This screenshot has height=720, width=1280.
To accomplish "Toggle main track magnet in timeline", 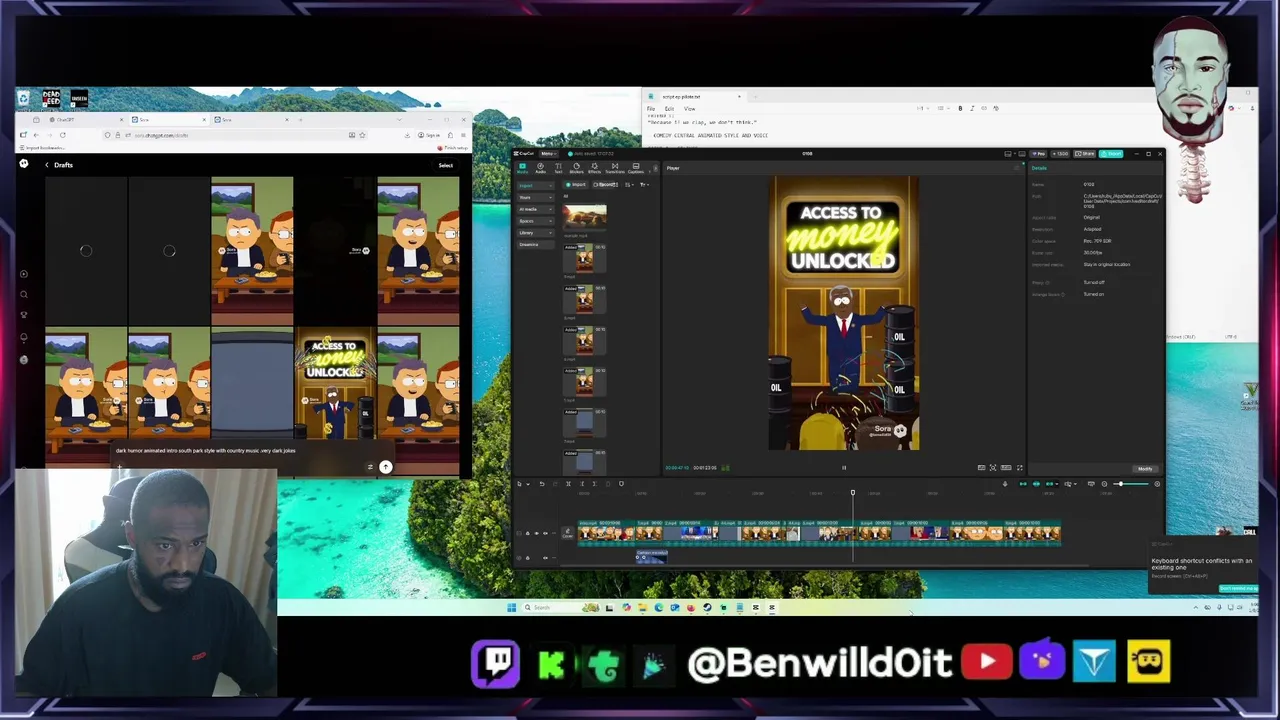I will pyautogui.click(x=1023, y=484).
